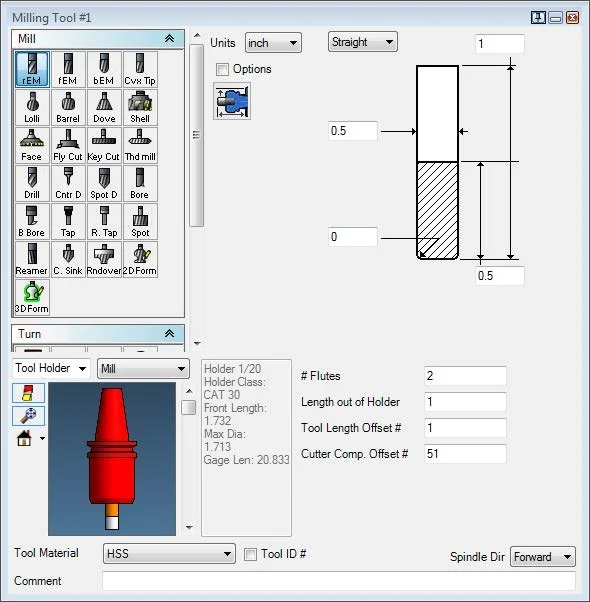This screenshot has width=590, height=602.
Task: Select the Shell mill tool
Action: (x=140, y=108)
